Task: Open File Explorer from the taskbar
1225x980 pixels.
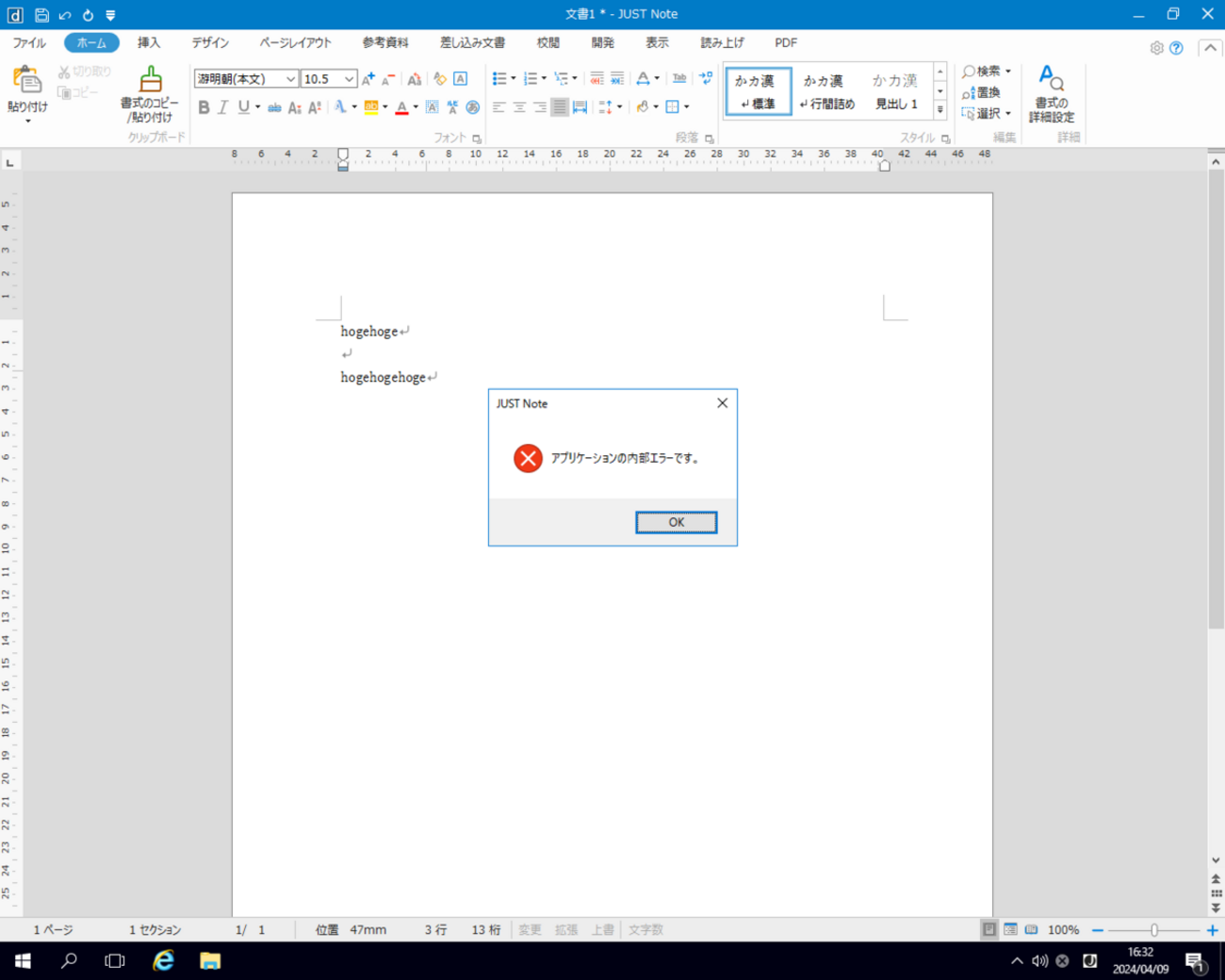Action: [209, 960]
